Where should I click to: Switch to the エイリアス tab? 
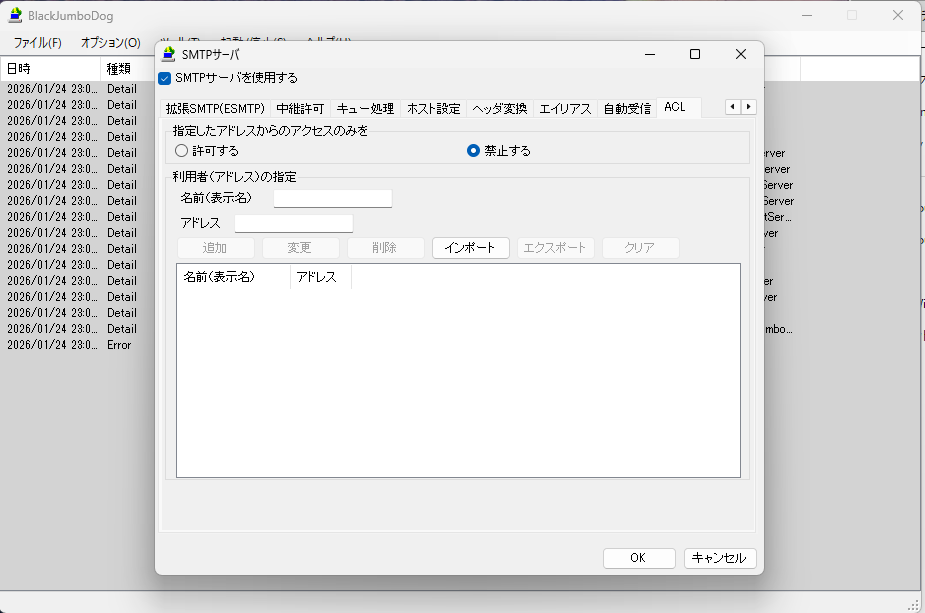tap(565, 108)
